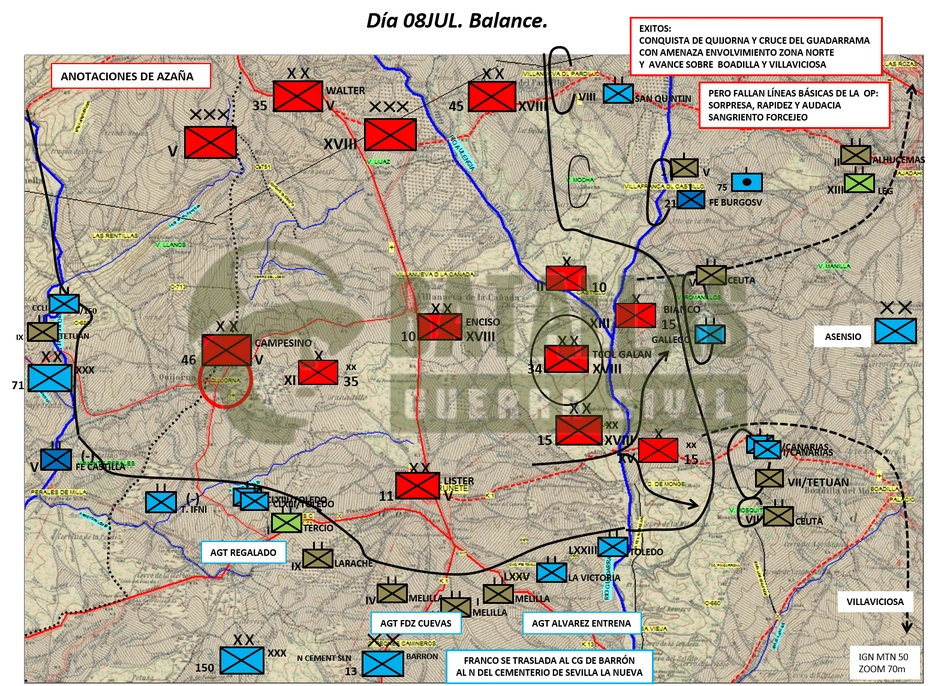The height and width of the screenshot is (686, 935).
Task: Click the "CAMPESINO" unit name text
Action: tap(283, 343)
